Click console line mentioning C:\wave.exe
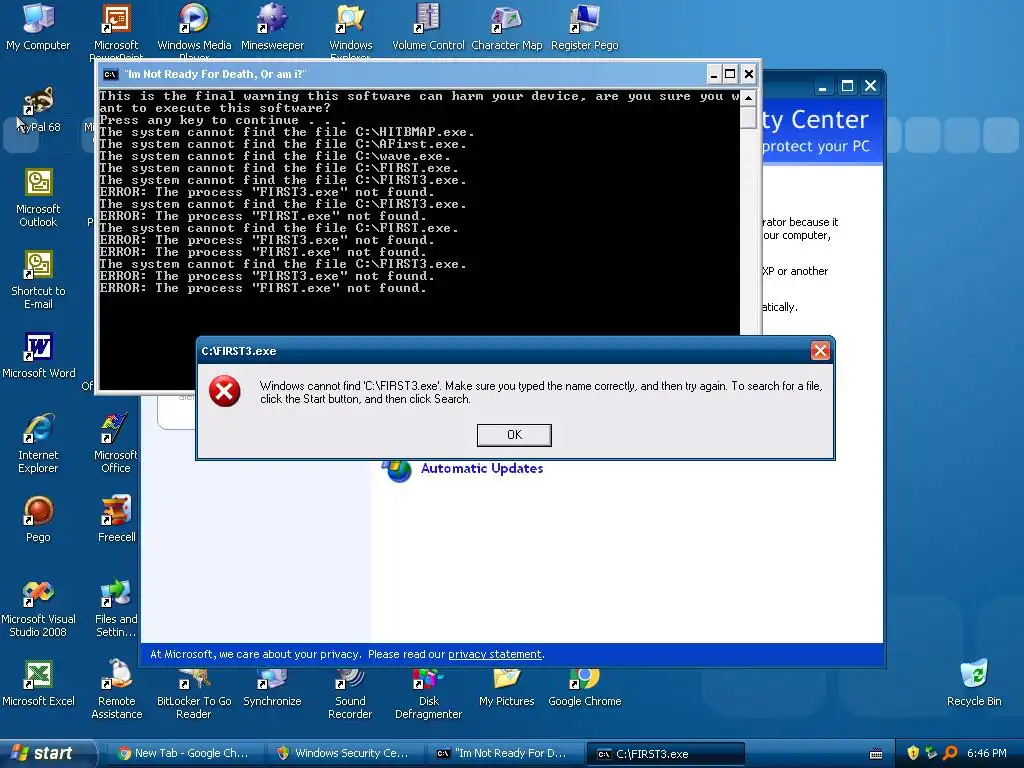 coord(274,156)
